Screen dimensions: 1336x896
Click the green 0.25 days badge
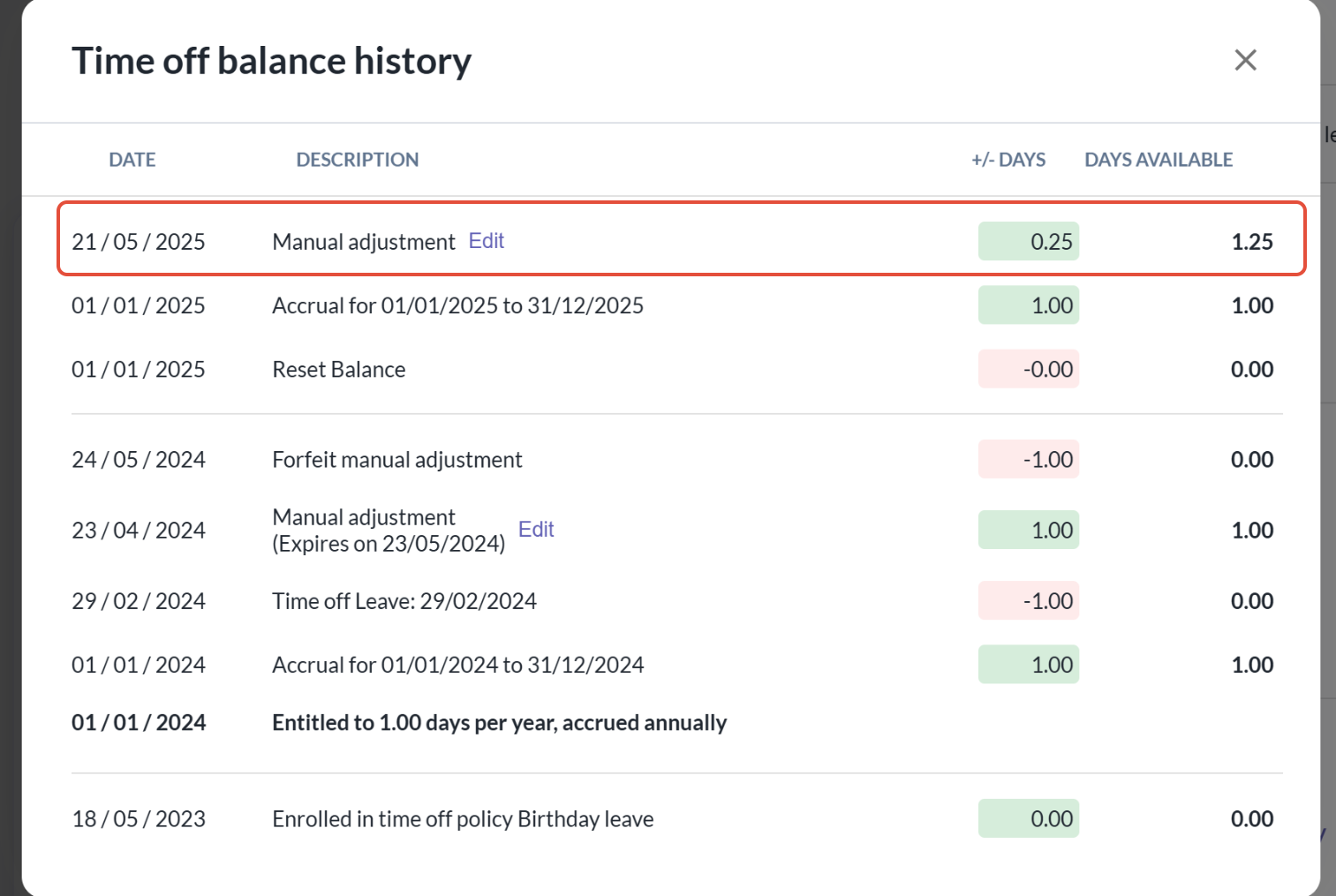point(1029,242)
